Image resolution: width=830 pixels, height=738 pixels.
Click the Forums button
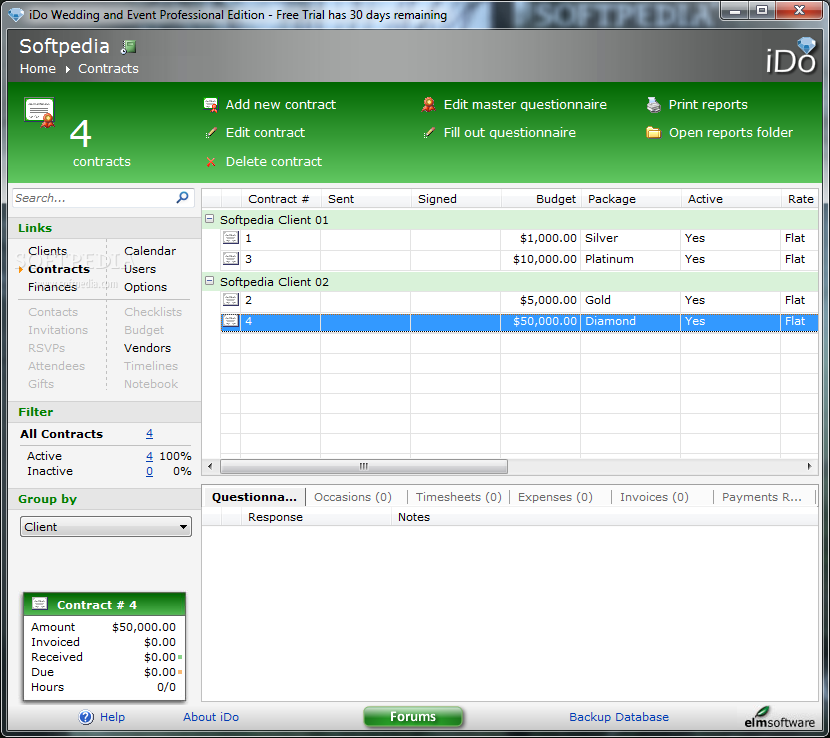click(413, 717)
